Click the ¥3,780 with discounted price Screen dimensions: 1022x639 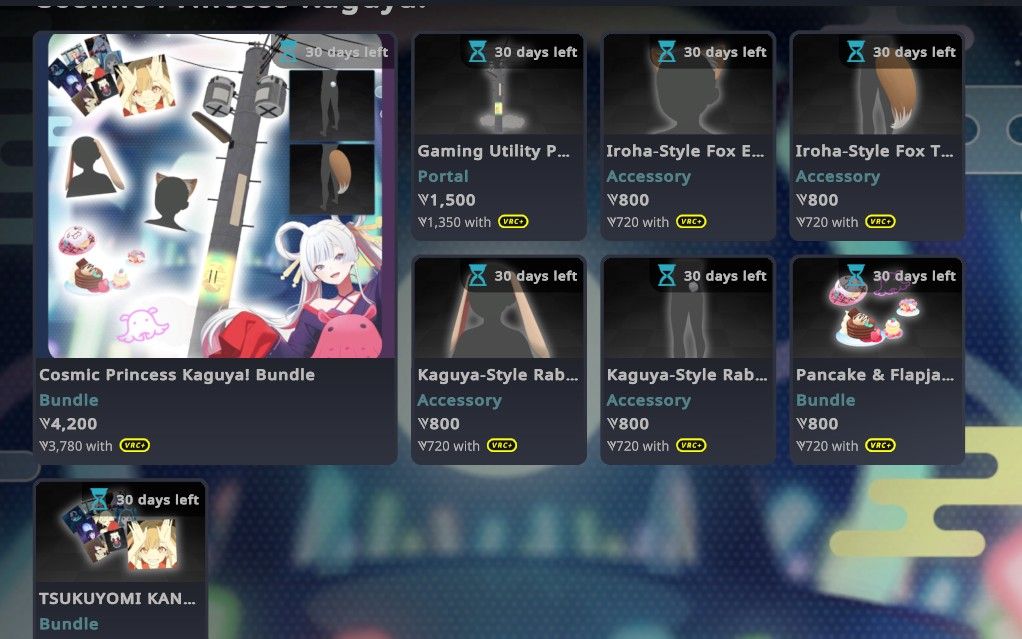(x=76, y=446)
